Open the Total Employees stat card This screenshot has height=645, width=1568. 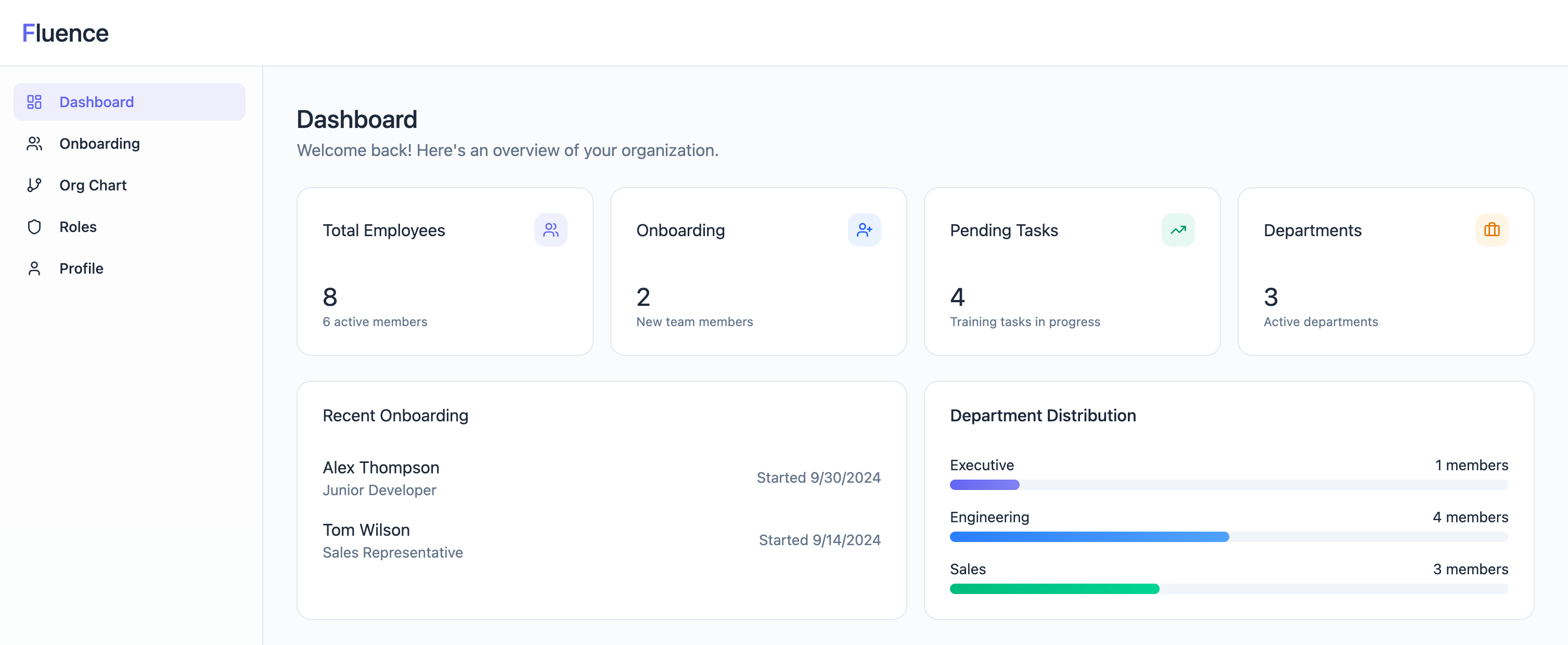[x=444, y=272]
